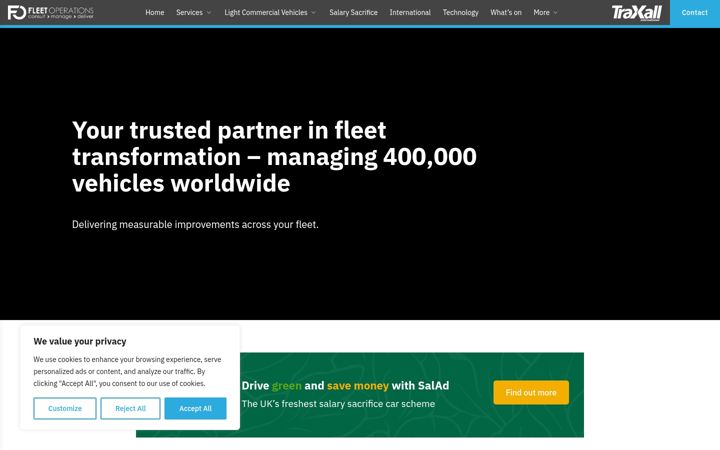This screenshot has height=450, width=720.
Task: Click the 'We value your privacy' heading
Action: point(80,341)
